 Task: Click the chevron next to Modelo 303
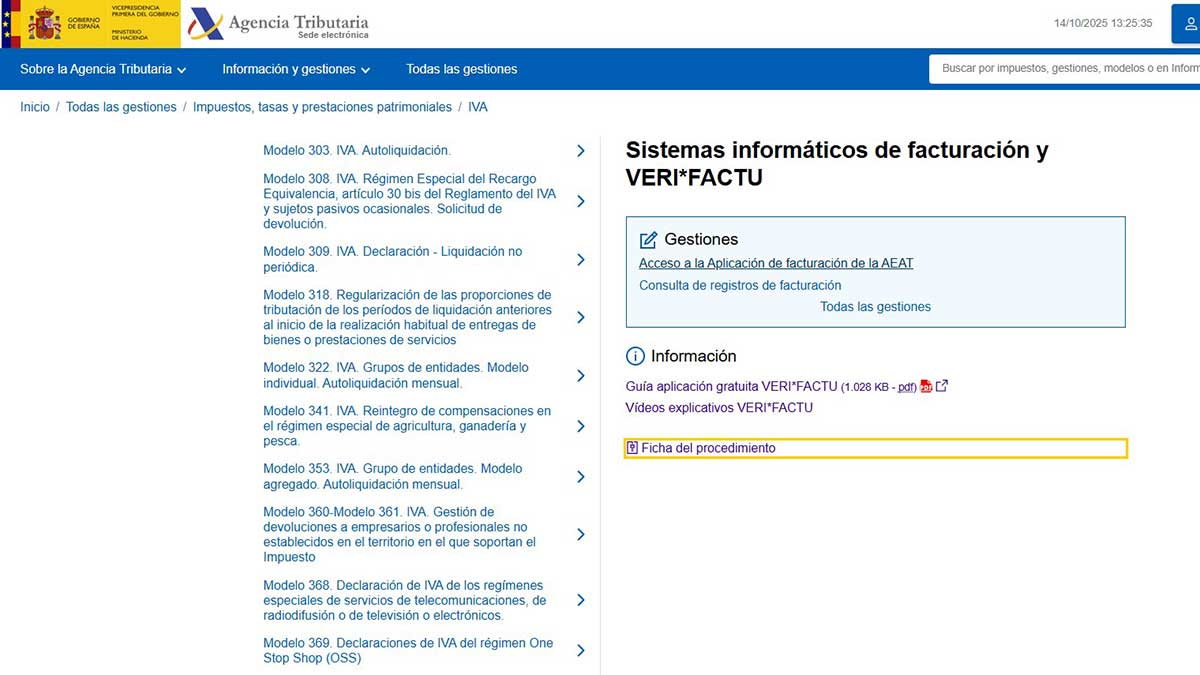coord(581,150)
